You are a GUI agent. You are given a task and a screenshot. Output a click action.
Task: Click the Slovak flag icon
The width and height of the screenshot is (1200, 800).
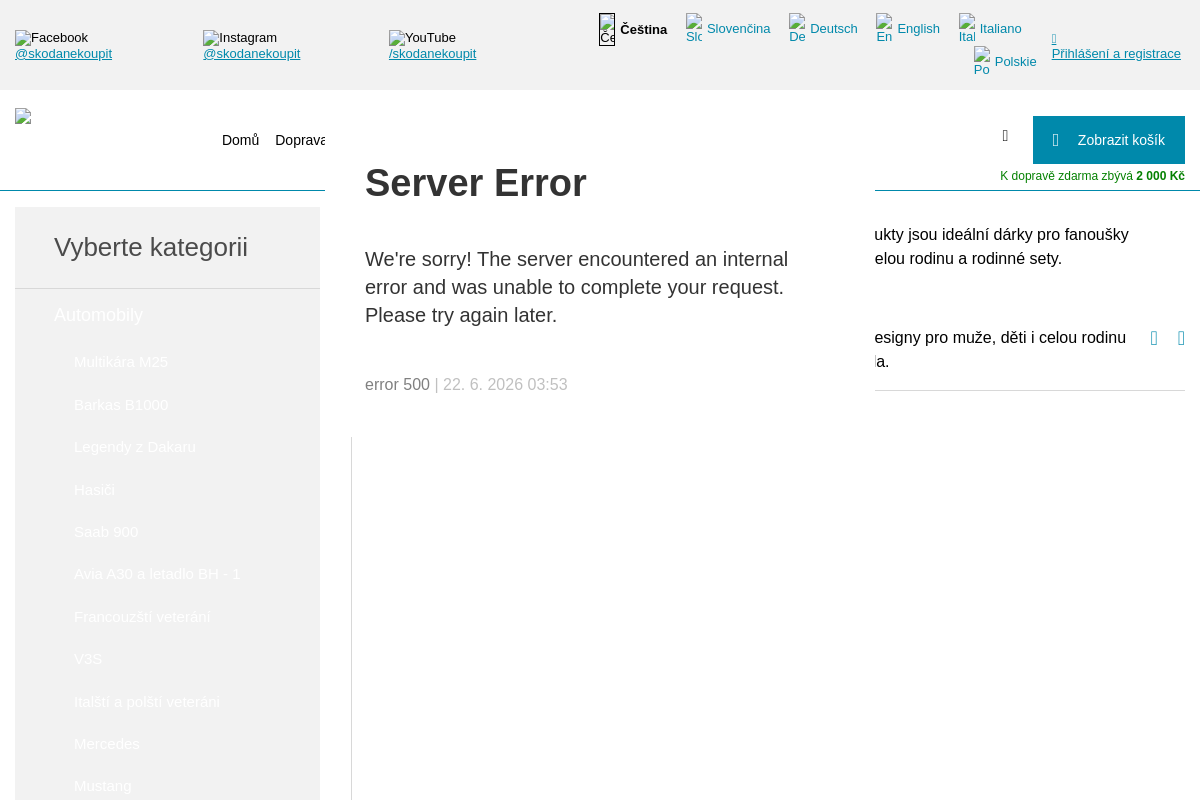[x=694, y=29]
